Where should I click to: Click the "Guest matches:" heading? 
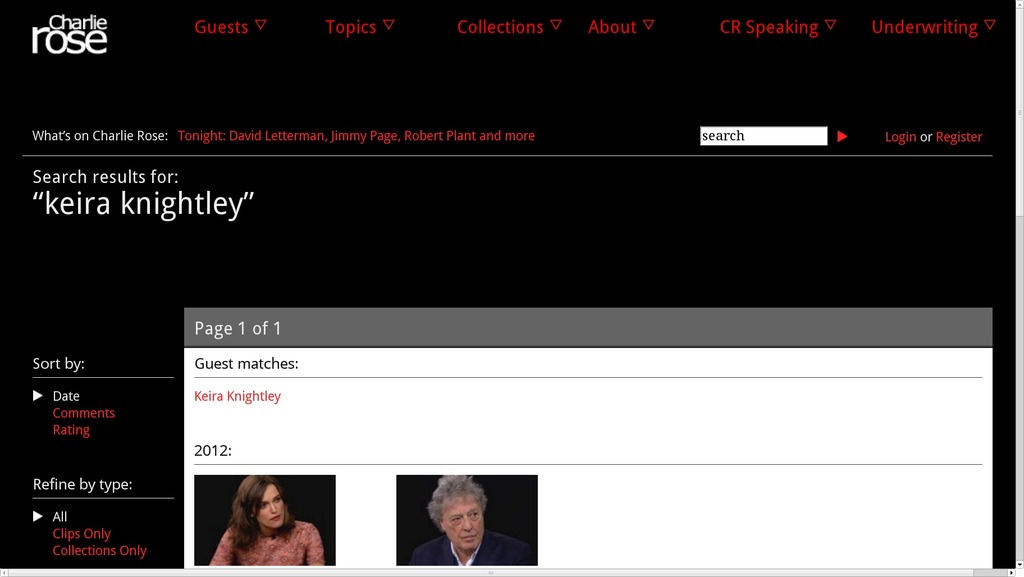pos(246,364)
